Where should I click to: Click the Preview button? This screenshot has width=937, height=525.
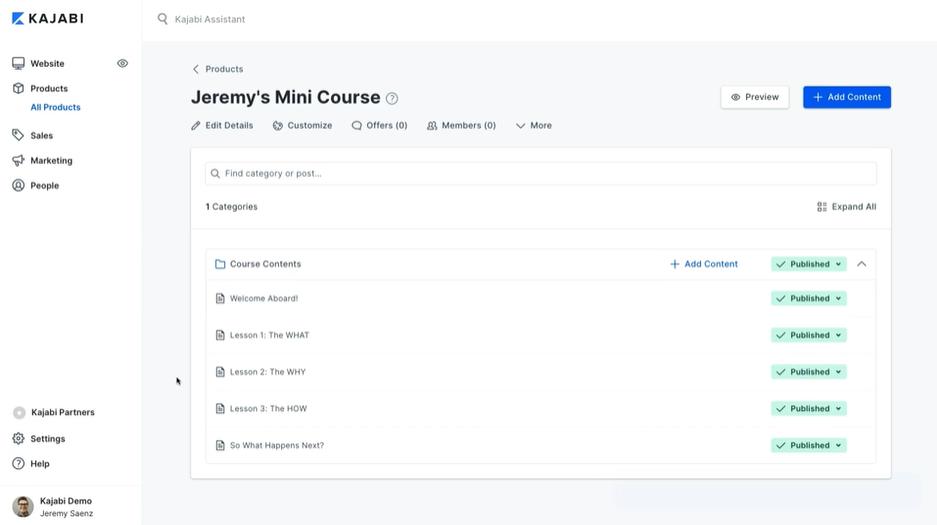pyautogui.click(x=754, y=97)
